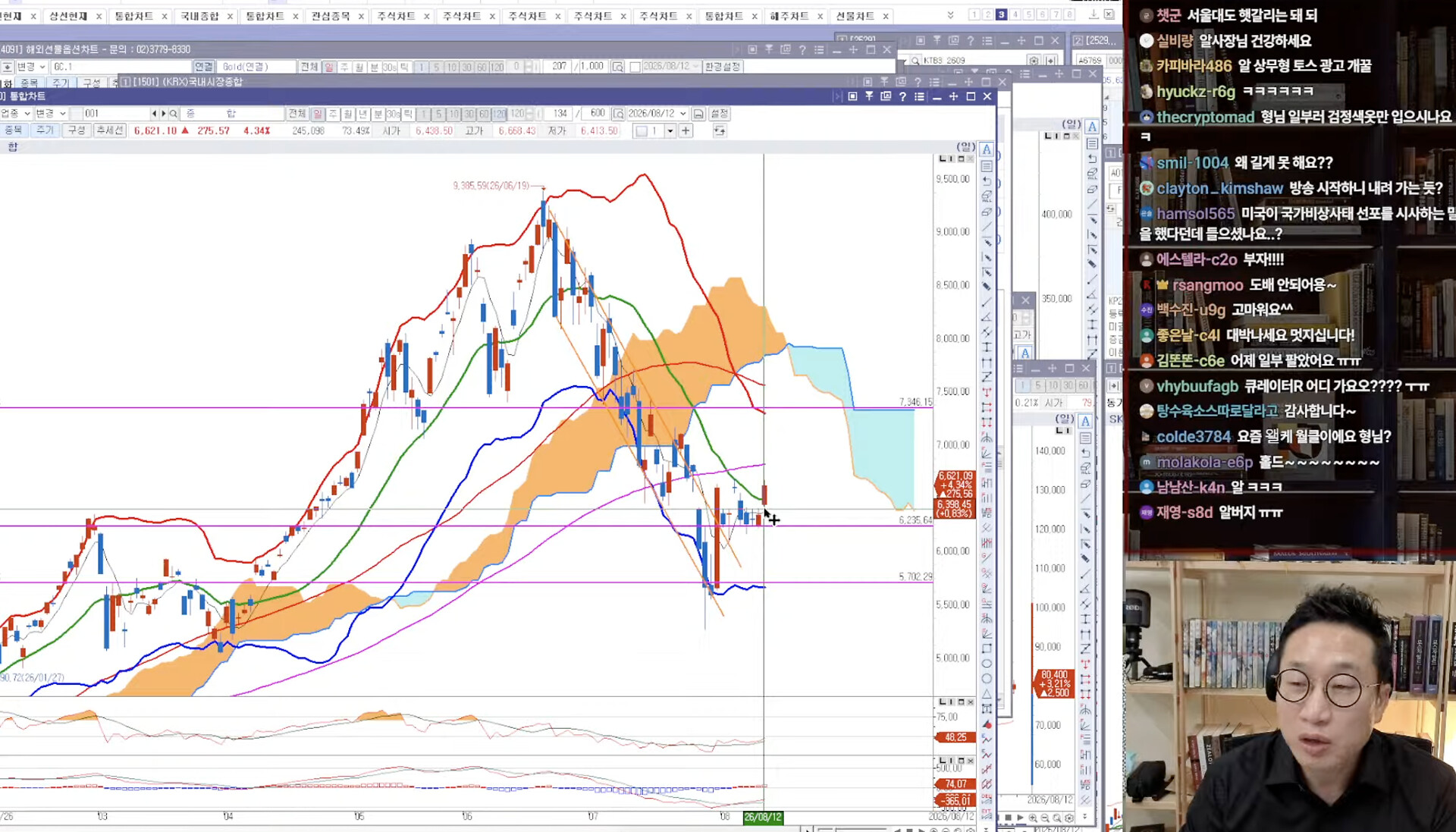Click the 환경설정 button in 해외선물옵션차트 toolbar
Image resolution: width=1456 pixels, height=832 pixels.
click(723, 67)
